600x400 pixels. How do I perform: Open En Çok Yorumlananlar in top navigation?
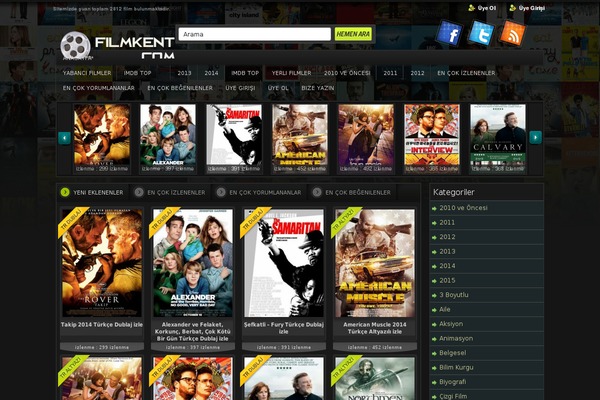tap(99, 88)
